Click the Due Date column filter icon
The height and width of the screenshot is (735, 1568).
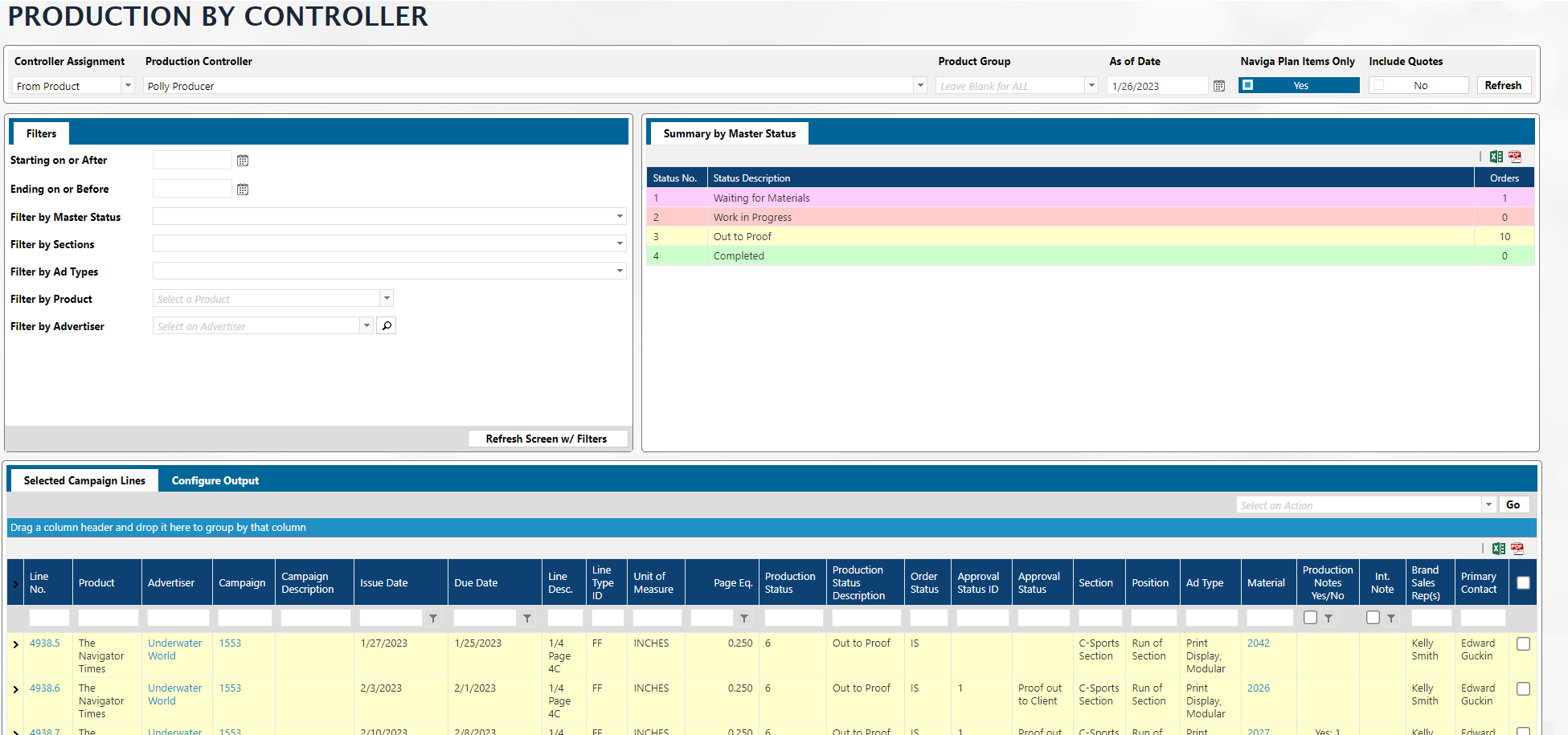tap(527, 619)
